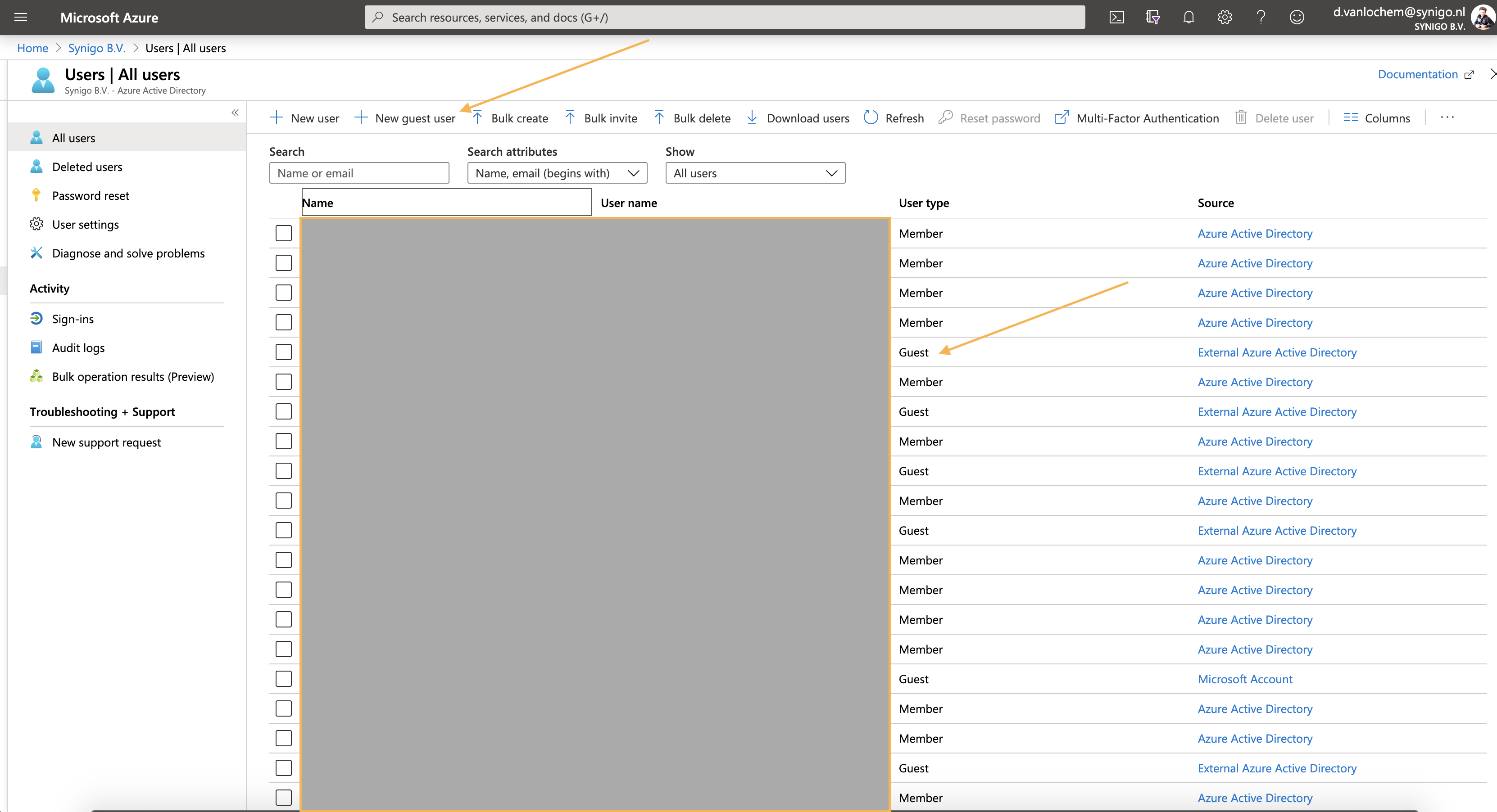Open Deleted users in sidebar
The image size is (1497, 812).
tap(87, 167)
